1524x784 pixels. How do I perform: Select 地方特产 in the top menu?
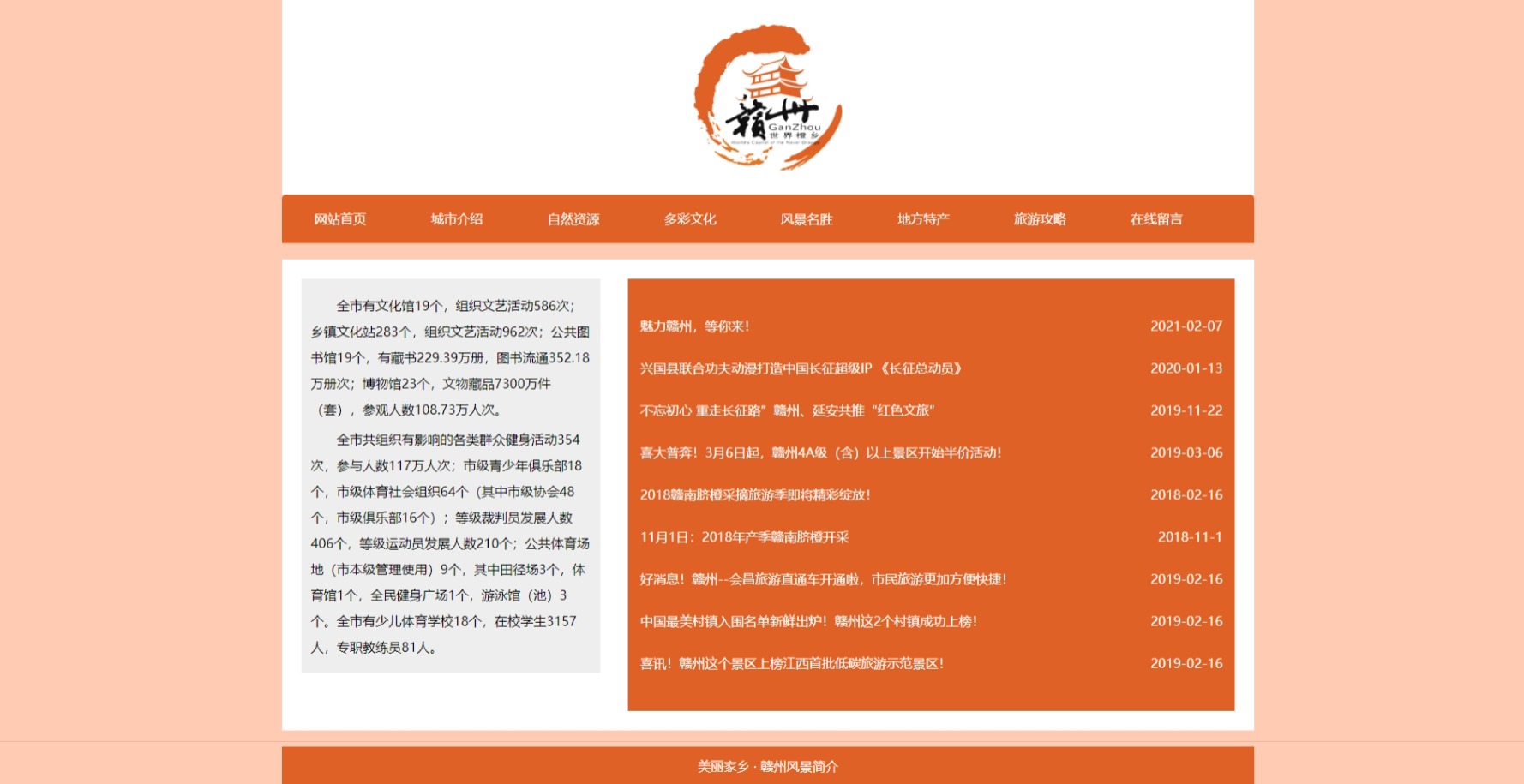(923, 219)
